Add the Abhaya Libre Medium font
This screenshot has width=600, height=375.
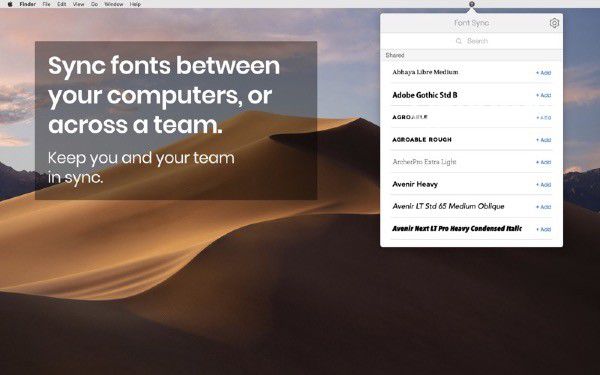(543, 73)
